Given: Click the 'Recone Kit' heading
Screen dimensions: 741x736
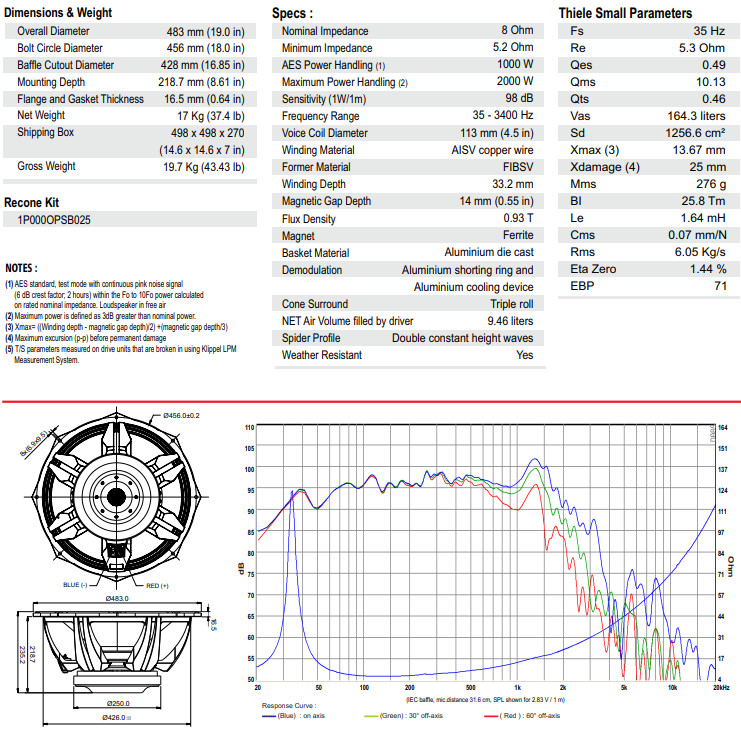Looking at the screenshot, I should 31,203.
